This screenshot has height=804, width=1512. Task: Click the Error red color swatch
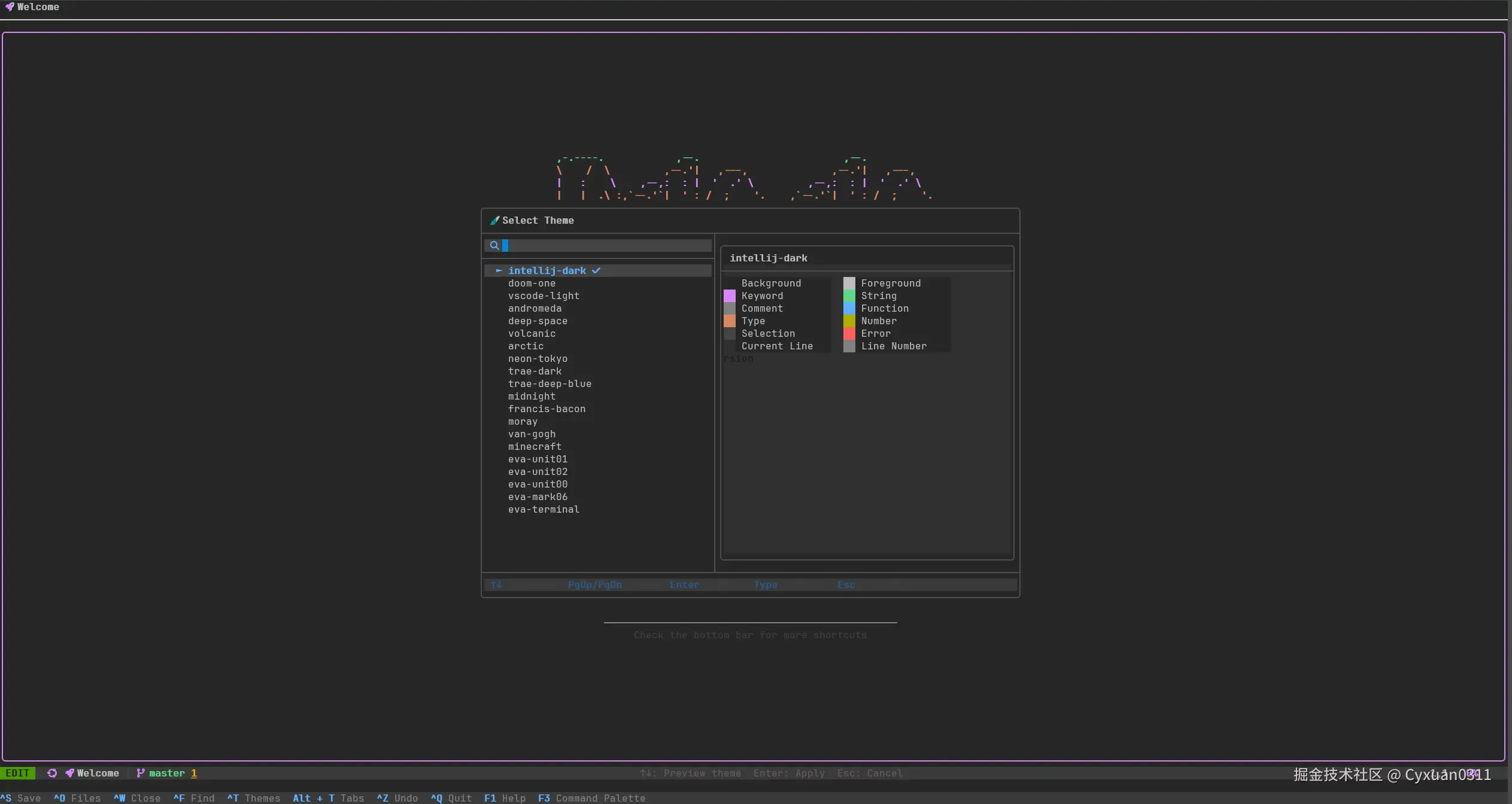pos(849,334)
